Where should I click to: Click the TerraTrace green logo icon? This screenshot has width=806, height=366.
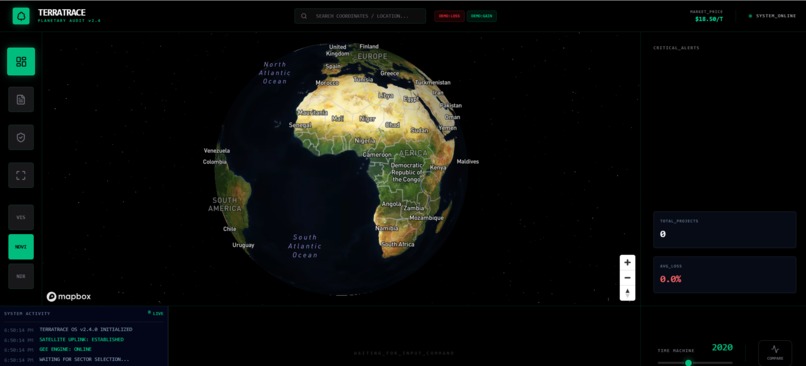coord(21,16)
